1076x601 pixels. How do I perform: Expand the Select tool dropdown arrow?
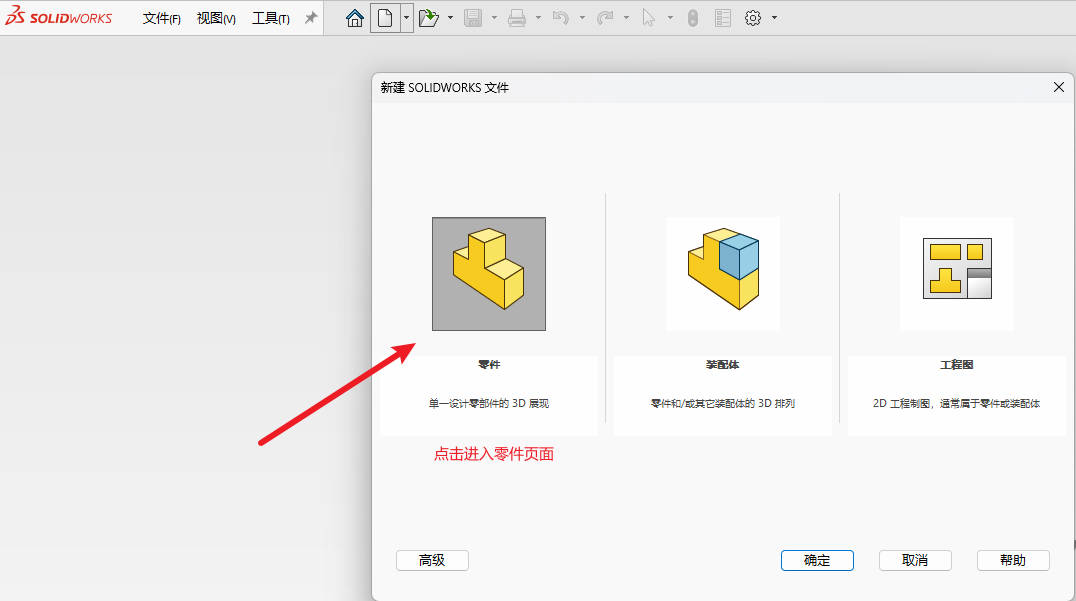tap(670, 18)
